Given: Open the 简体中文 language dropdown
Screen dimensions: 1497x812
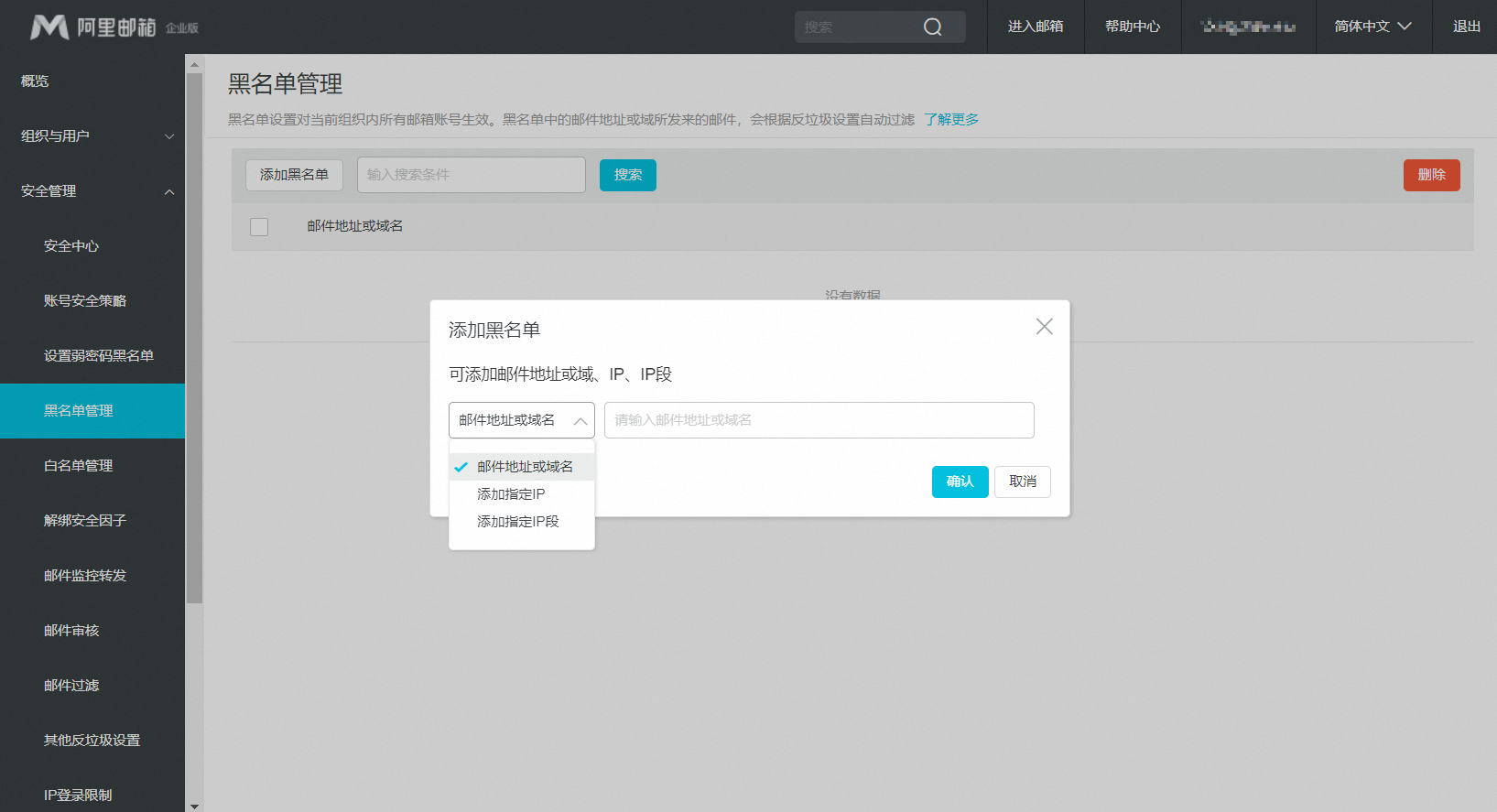Looking at the screenshot, I should click(1372, 27).
